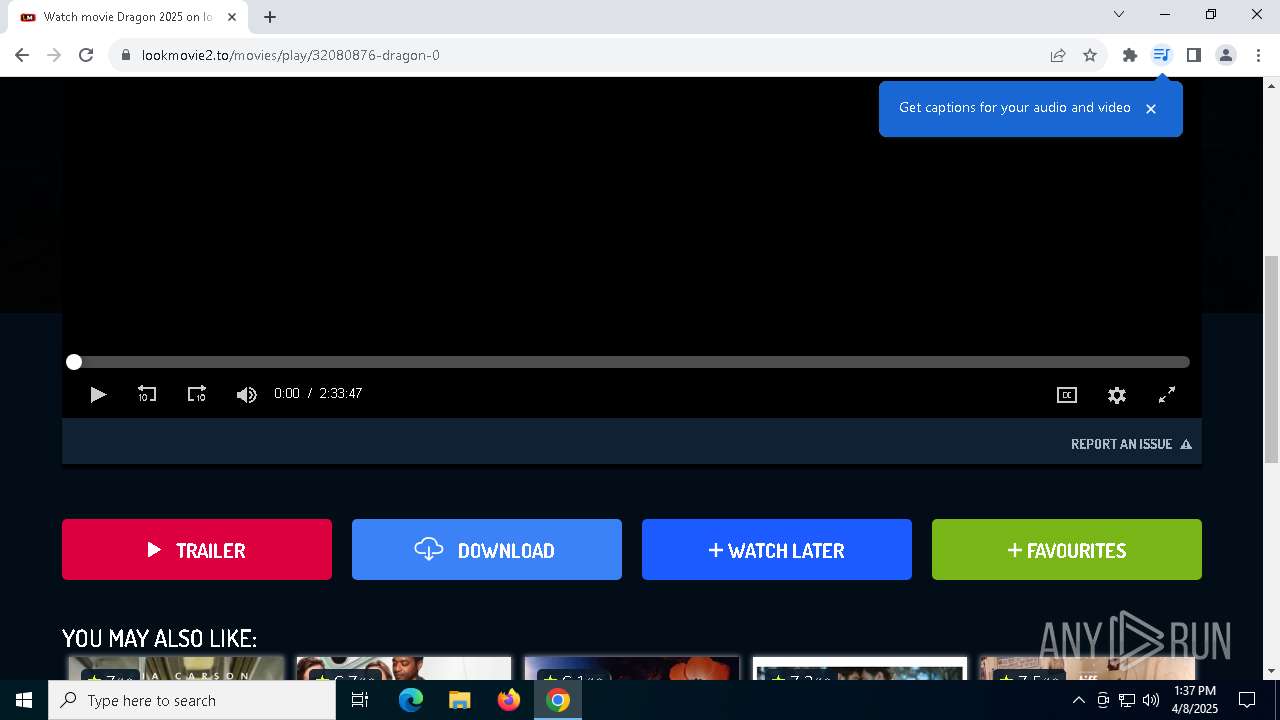Open Task View on taskbar
Screen dimensions: 1280x720
pos(360,700)
